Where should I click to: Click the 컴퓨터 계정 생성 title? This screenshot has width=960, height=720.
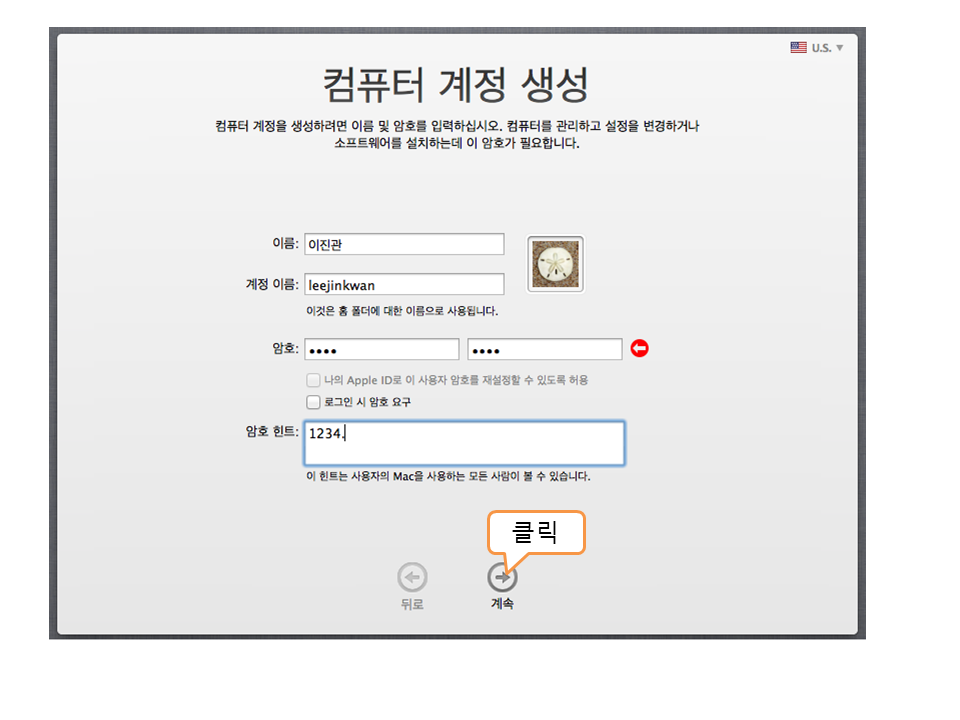coord(455,84)
